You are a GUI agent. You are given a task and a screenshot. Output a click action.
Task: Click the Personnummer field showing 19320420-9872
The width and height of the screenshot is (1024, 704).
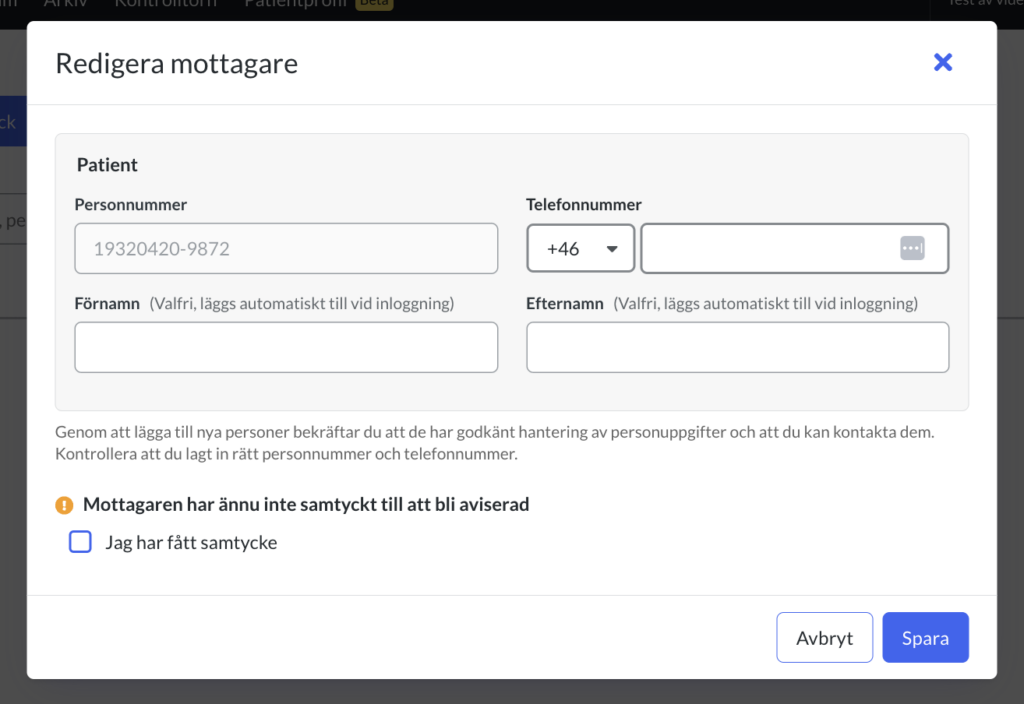point(286,248)
